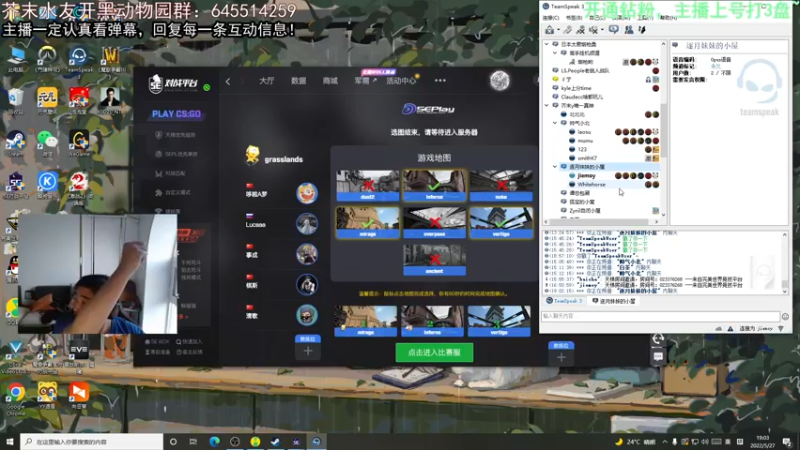Open the This PC desktop icon
Screen dimensions: 800x450
[16, 58]
